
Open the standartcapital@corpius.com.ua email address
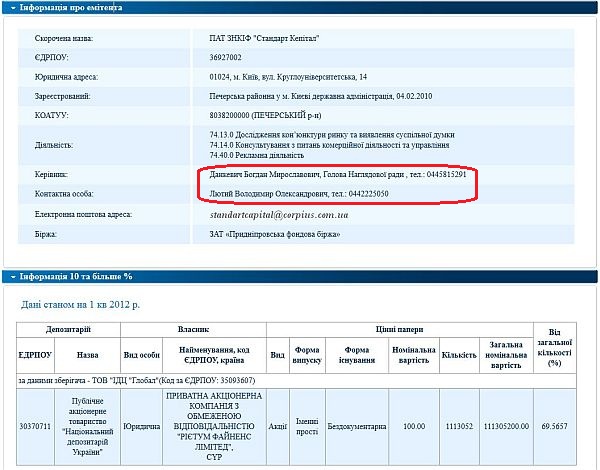(279, 214)
